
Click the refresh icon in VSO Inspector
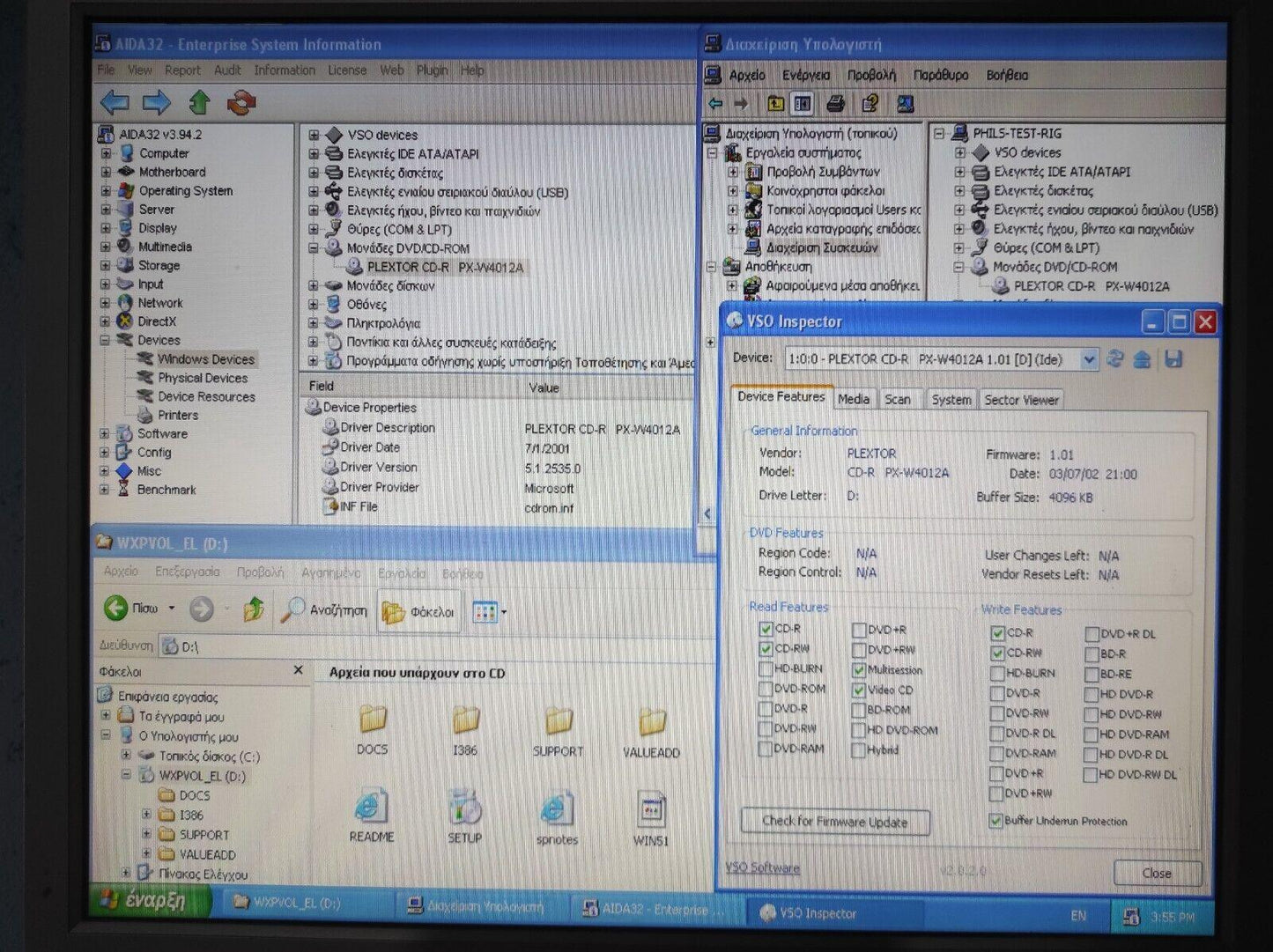click(1115, 359)
